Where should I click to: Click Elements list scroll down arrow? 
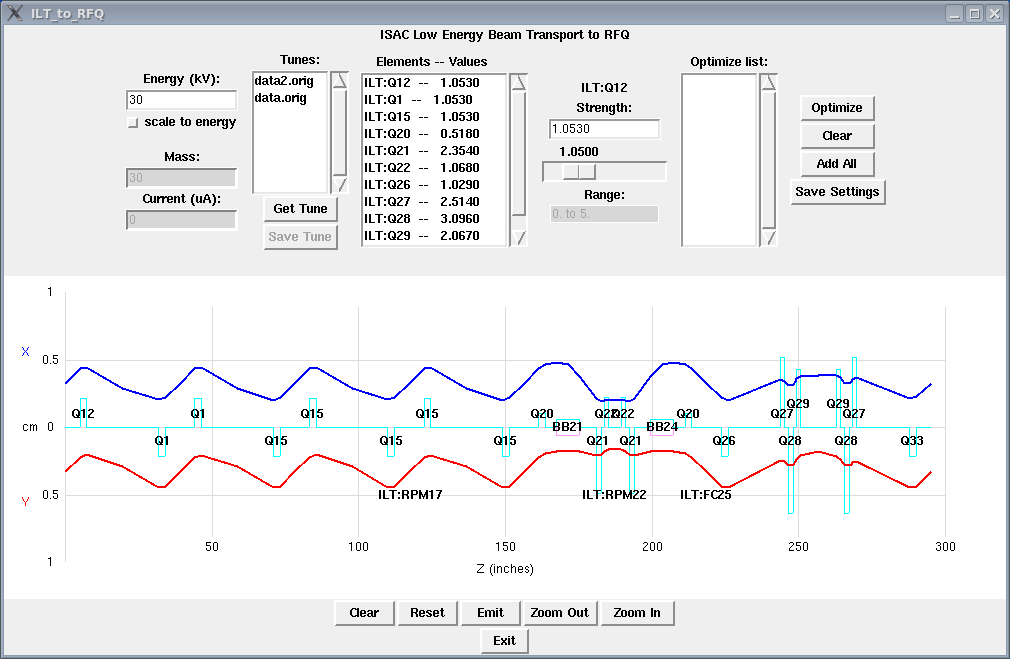pyautogui.click(x=518, y=237)
